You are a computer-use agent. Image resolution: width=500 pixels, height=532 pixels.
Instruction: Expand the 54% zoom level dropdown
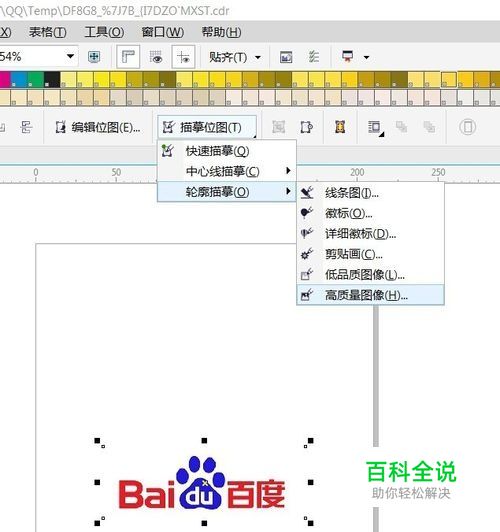[x=70, y=56]
